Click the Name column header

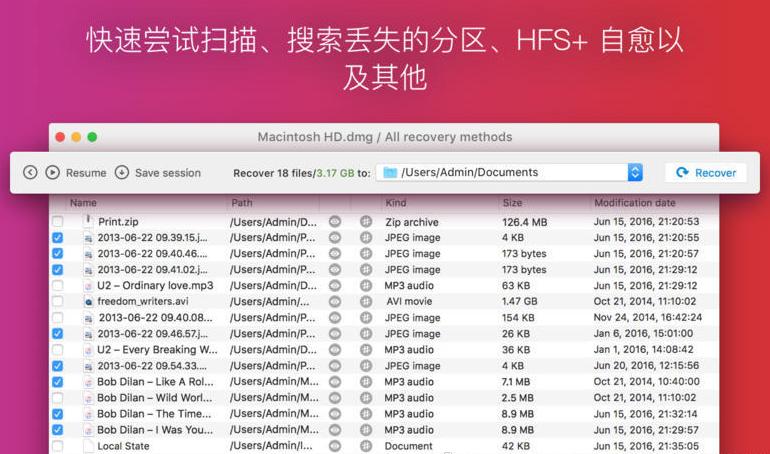click(x=83, y=203)
